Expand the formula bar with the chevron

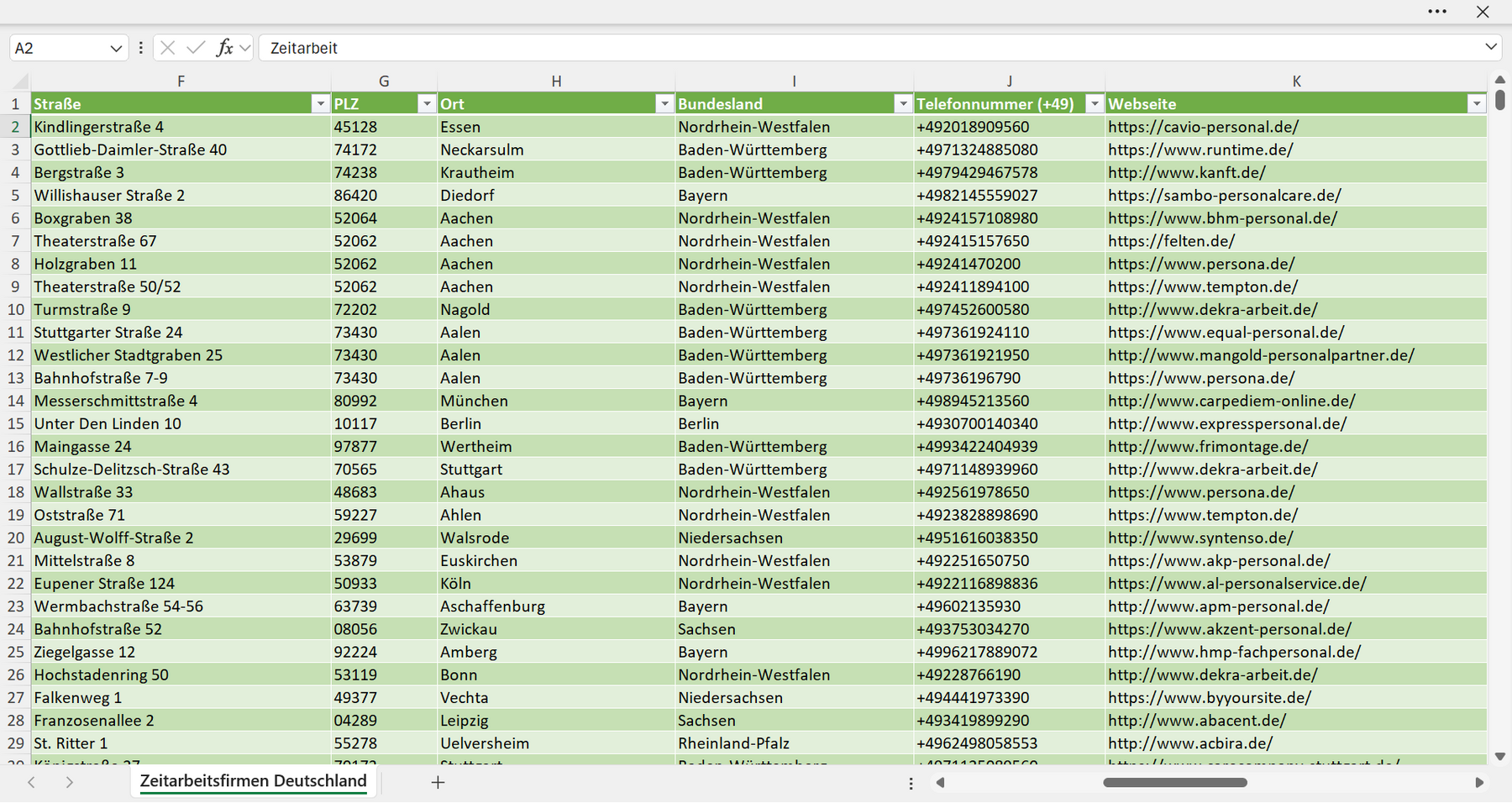1491,47
